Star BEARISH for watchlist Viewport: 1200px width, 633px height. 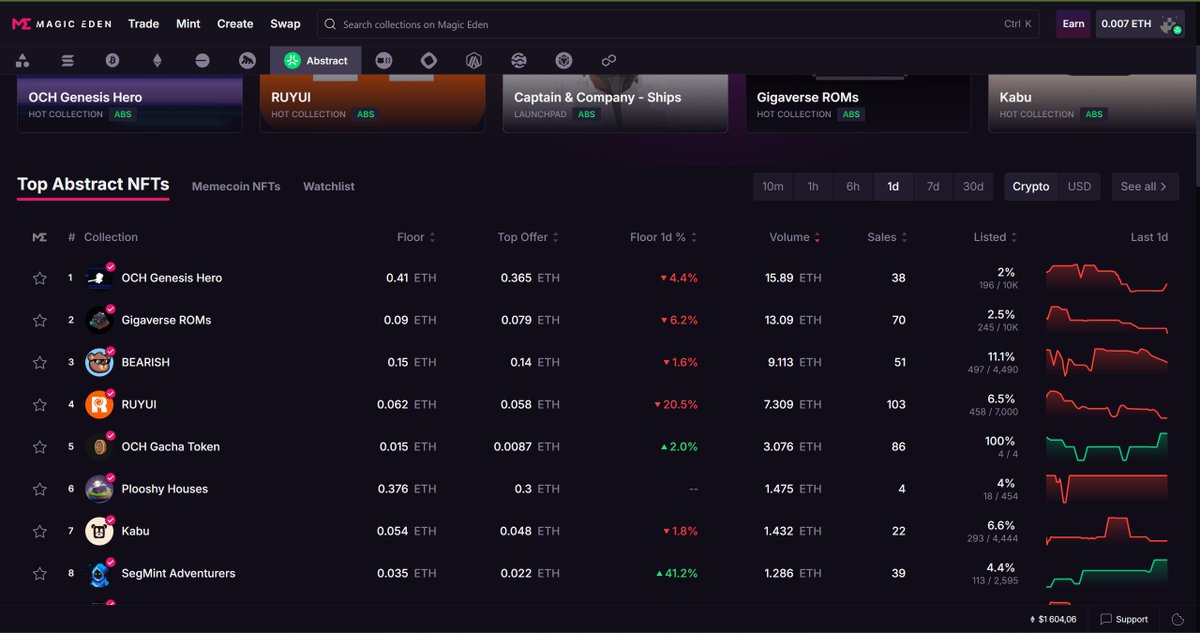coord(40,362)
